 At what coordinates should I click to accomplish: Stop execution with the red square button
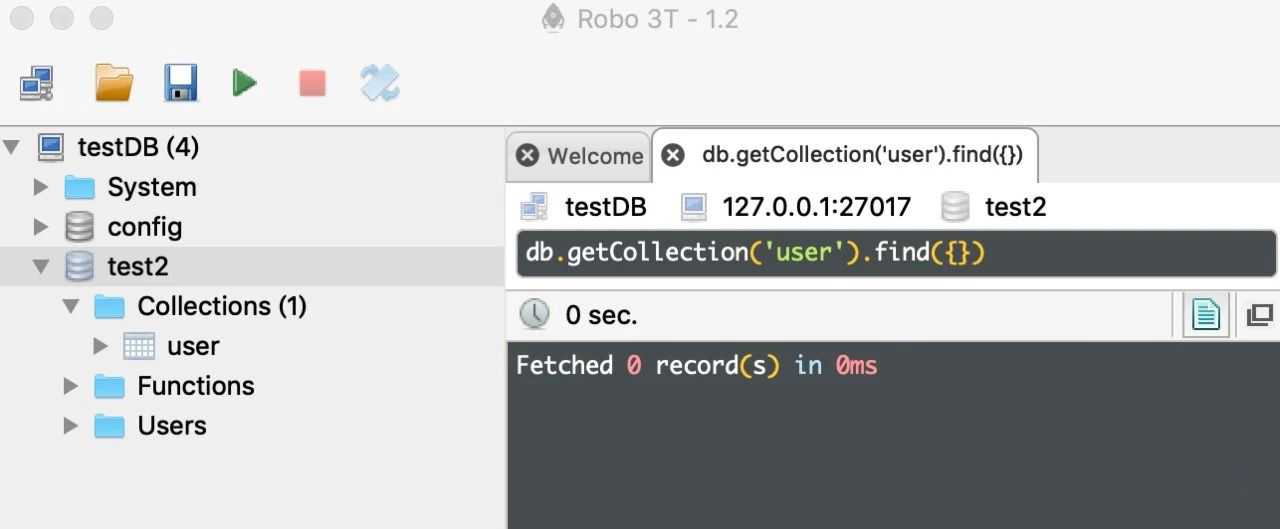pyautogui.click(x=312, y=83)
